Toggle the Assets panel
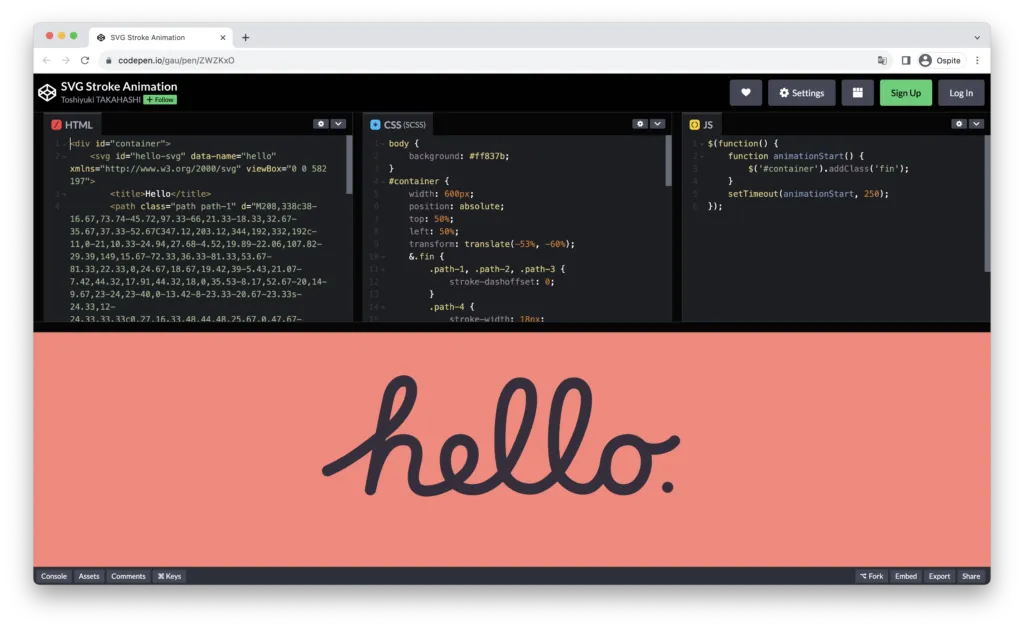The width and height of the screenshot is (1024, 629). click(x=89, y=576)
